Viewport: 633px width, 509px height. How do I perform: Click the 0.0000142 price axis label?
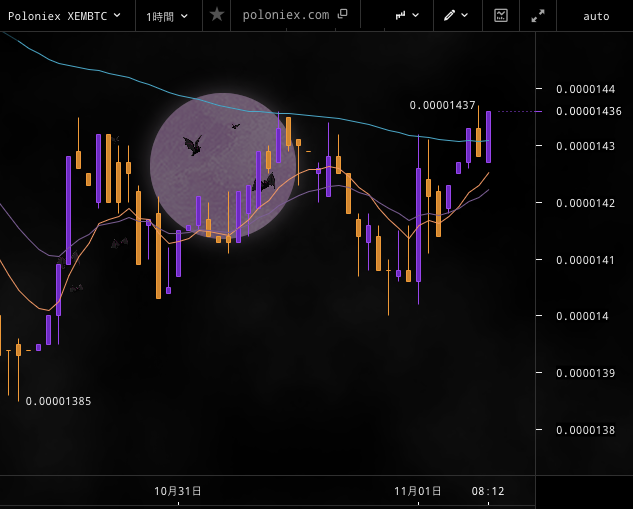[585, 203]
